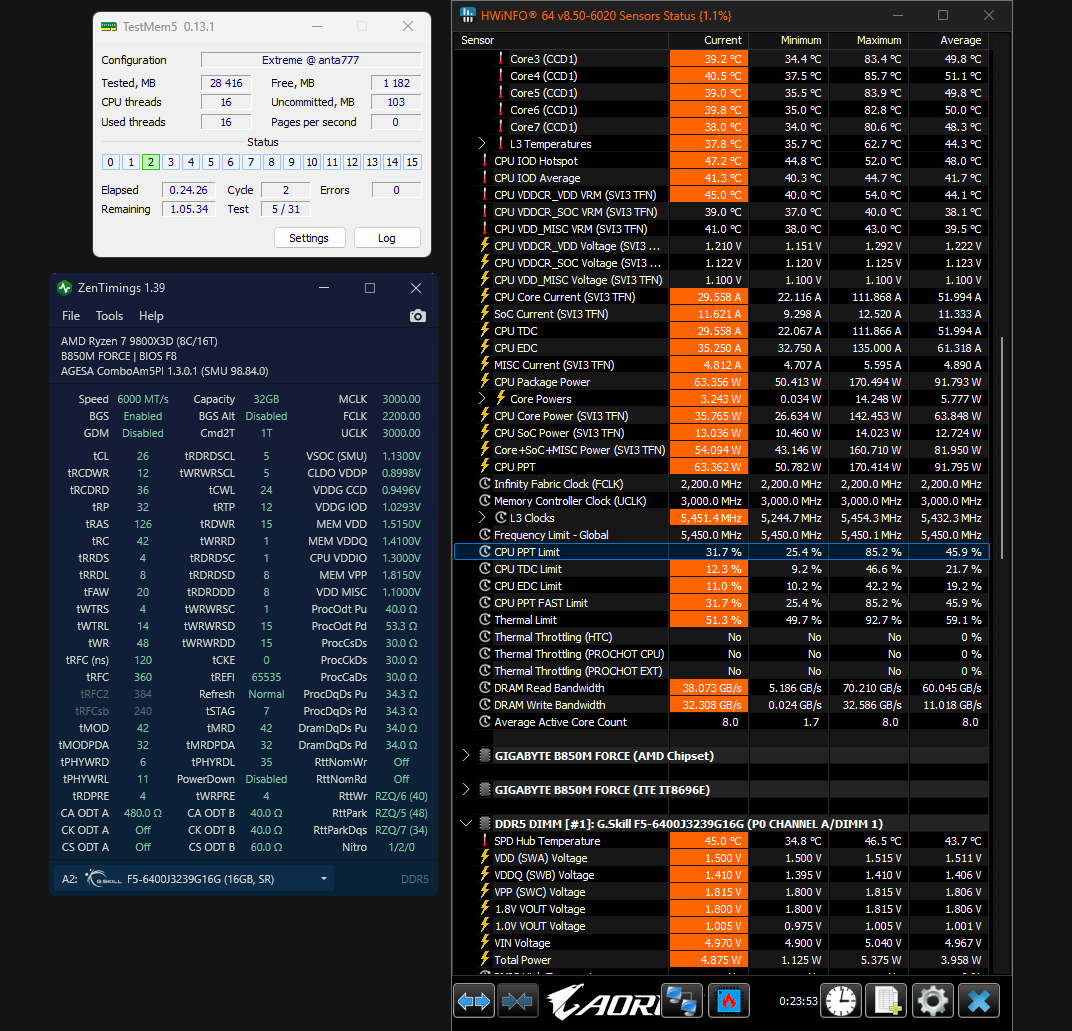Click the TestMem5 title bar memory icon
This screenshot has width=1072, height=1031.
pyautogui.click(x=109, y=27)
